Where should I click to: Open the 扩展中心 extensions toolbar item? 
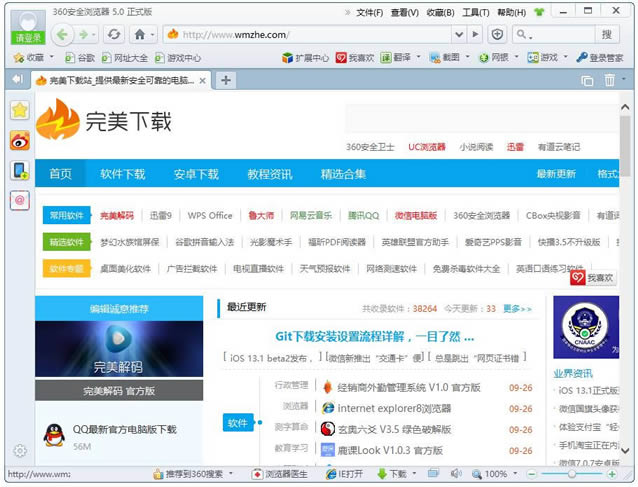pos(304,58)
